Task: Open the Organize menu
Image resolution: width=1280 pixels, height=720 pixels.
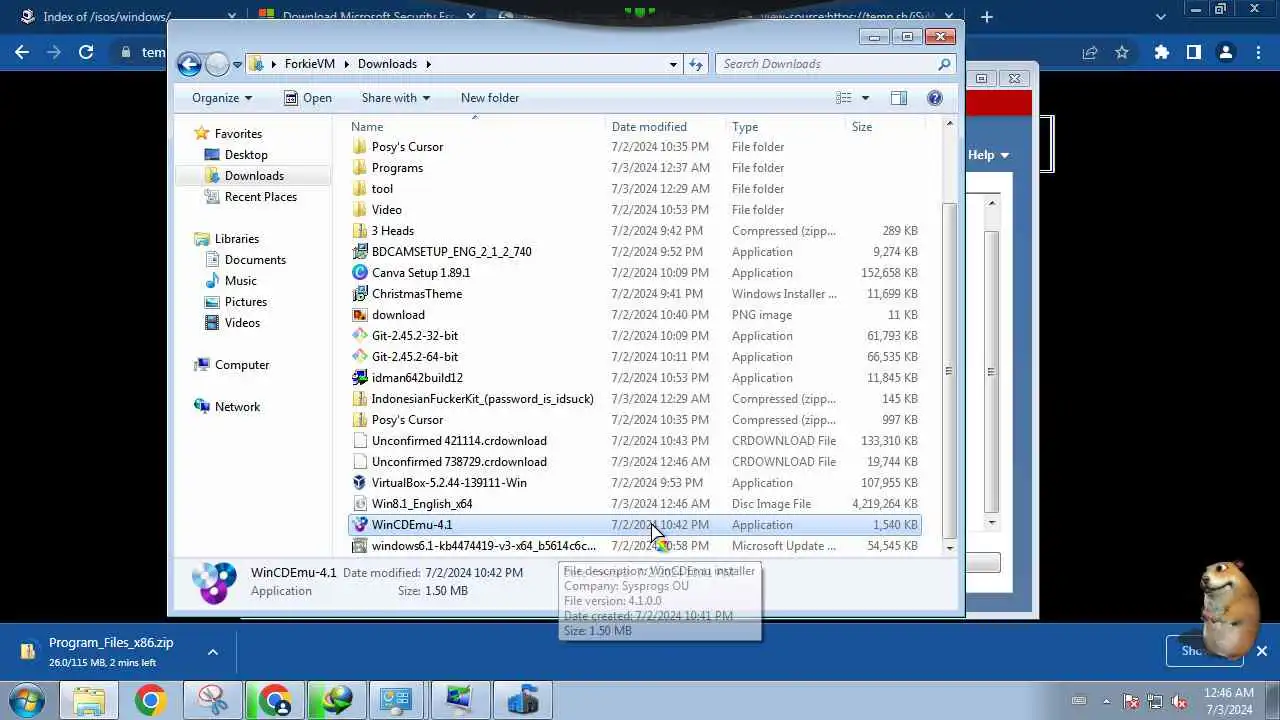Action: tap(222, 98)
